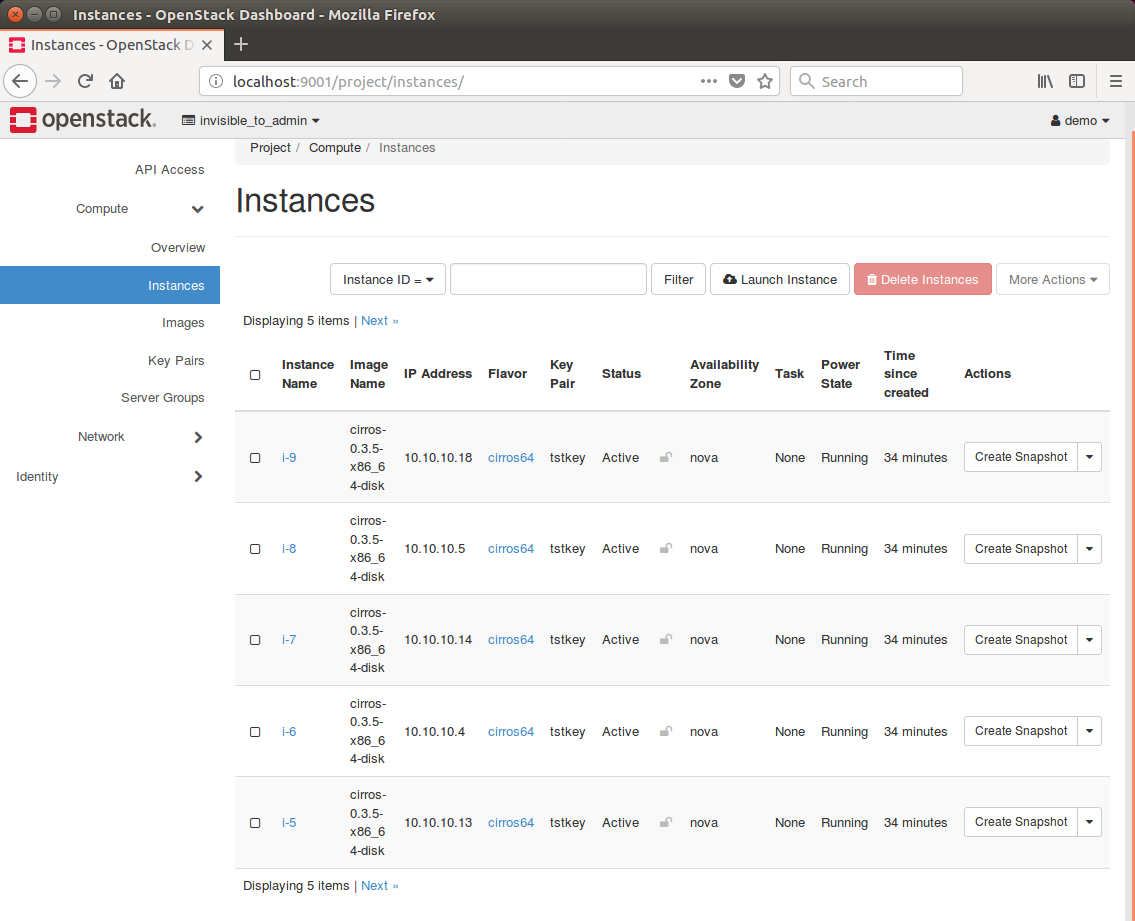Open the More Actions dropdown
Image resolution: width=1135 pixels, height=921 pixels.
click(x=1052, y=279)
